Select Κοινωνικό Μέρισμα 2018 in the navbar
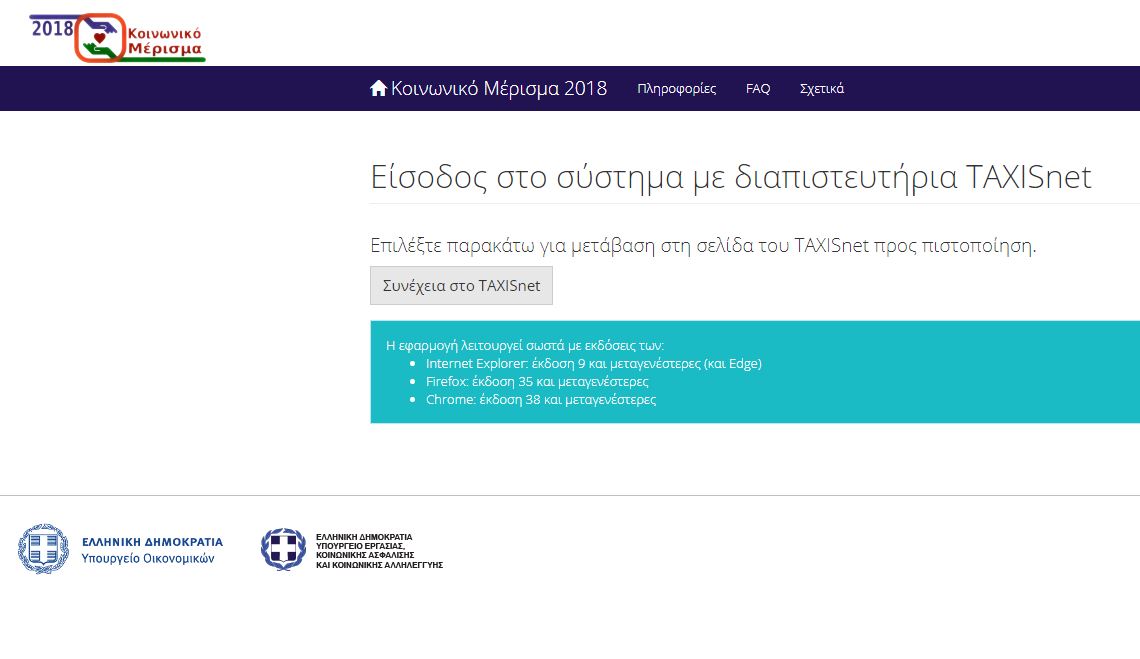 (x=500, y=88)
